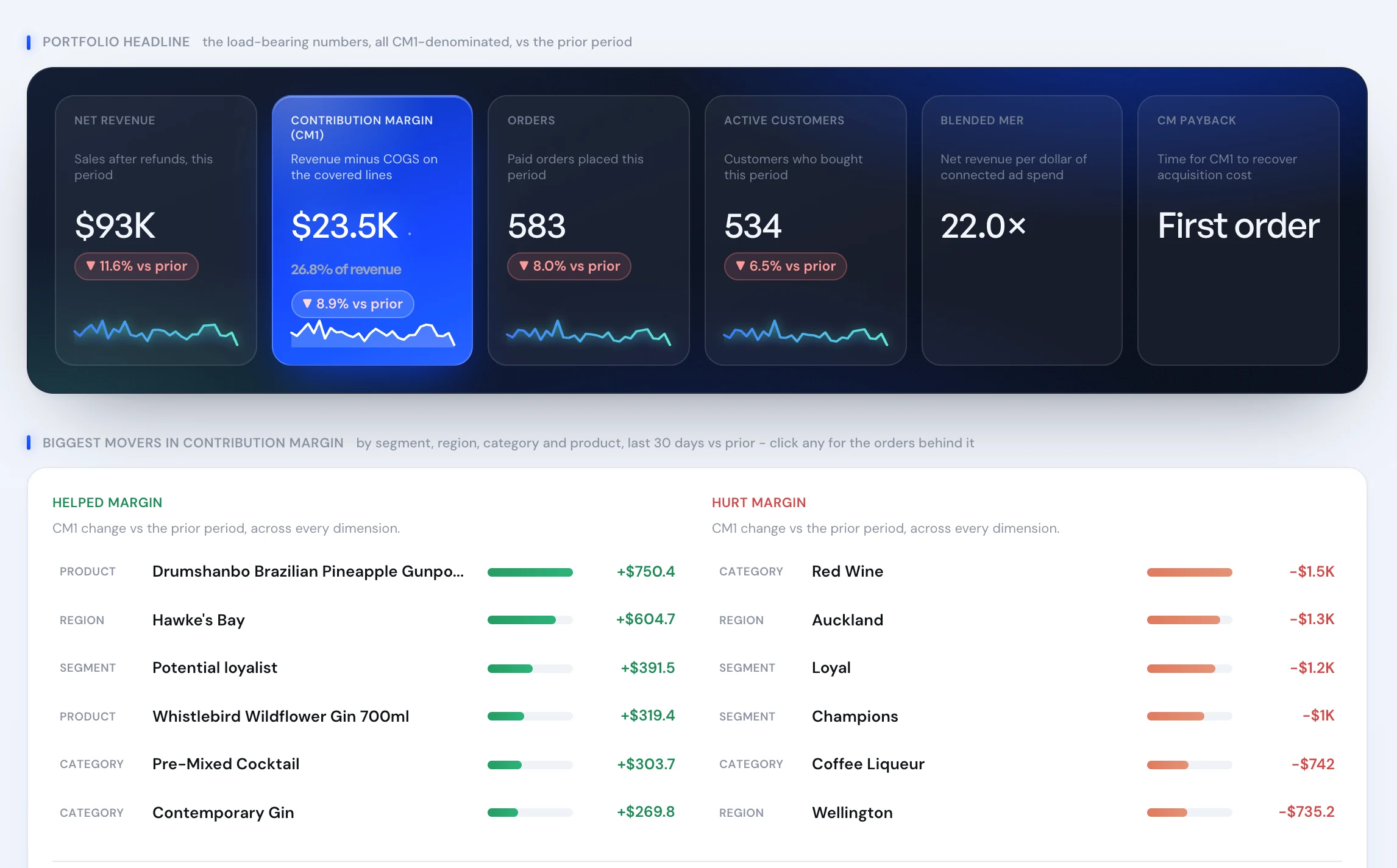Open the Potential loyalist segment row

click(368, 668)
